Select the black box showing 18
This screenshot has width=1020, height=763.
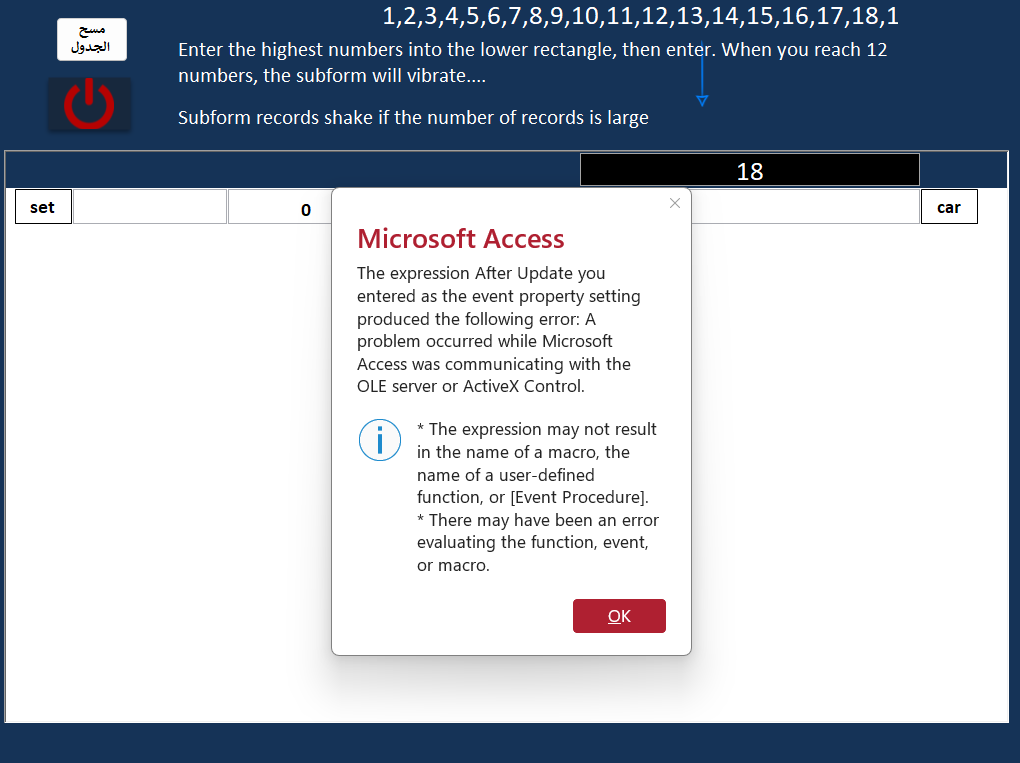point(749,170)
